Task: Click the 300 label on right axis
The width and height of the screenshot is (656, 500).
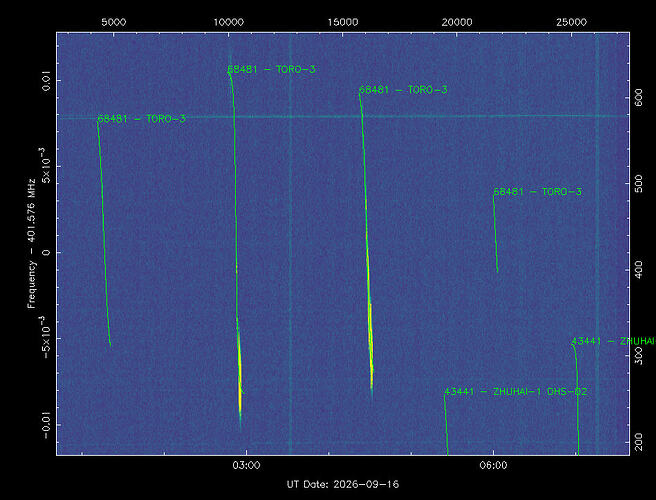Action: (639, 356)
